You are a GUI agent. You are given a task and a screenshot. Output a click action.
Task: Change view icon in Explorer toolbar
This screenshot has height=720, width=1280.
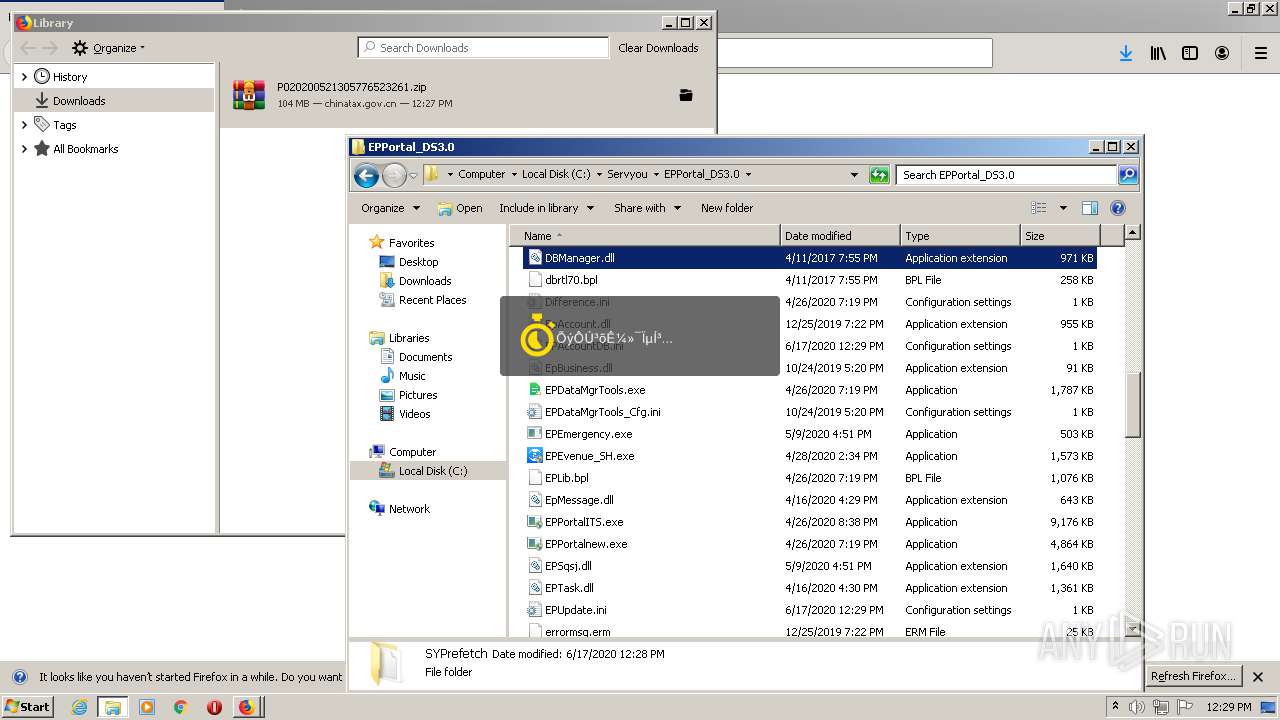click(1039, 208)
